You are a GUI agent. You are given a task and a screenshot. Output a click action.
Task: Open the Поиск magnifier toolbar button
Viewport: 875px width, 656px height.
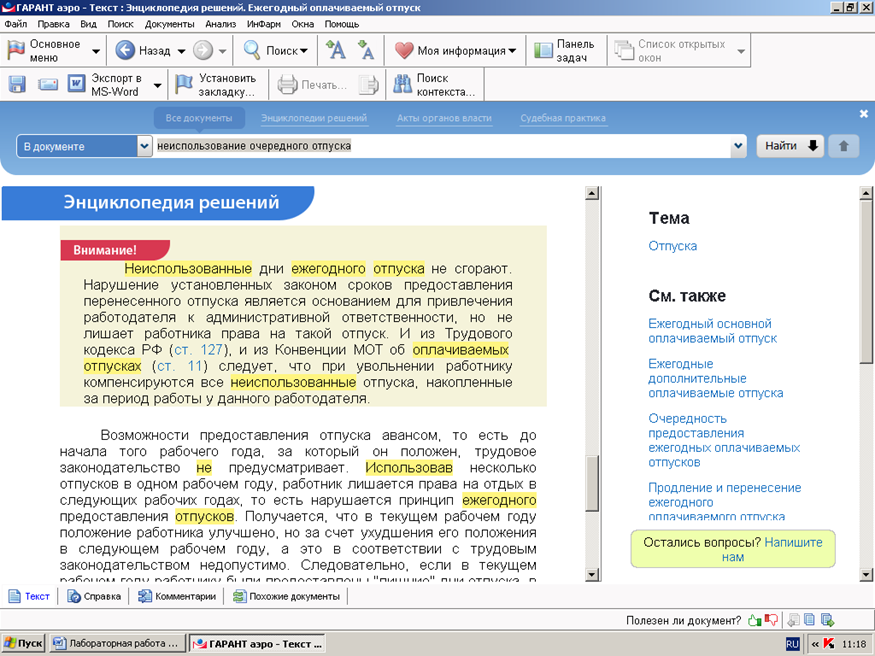275,50
